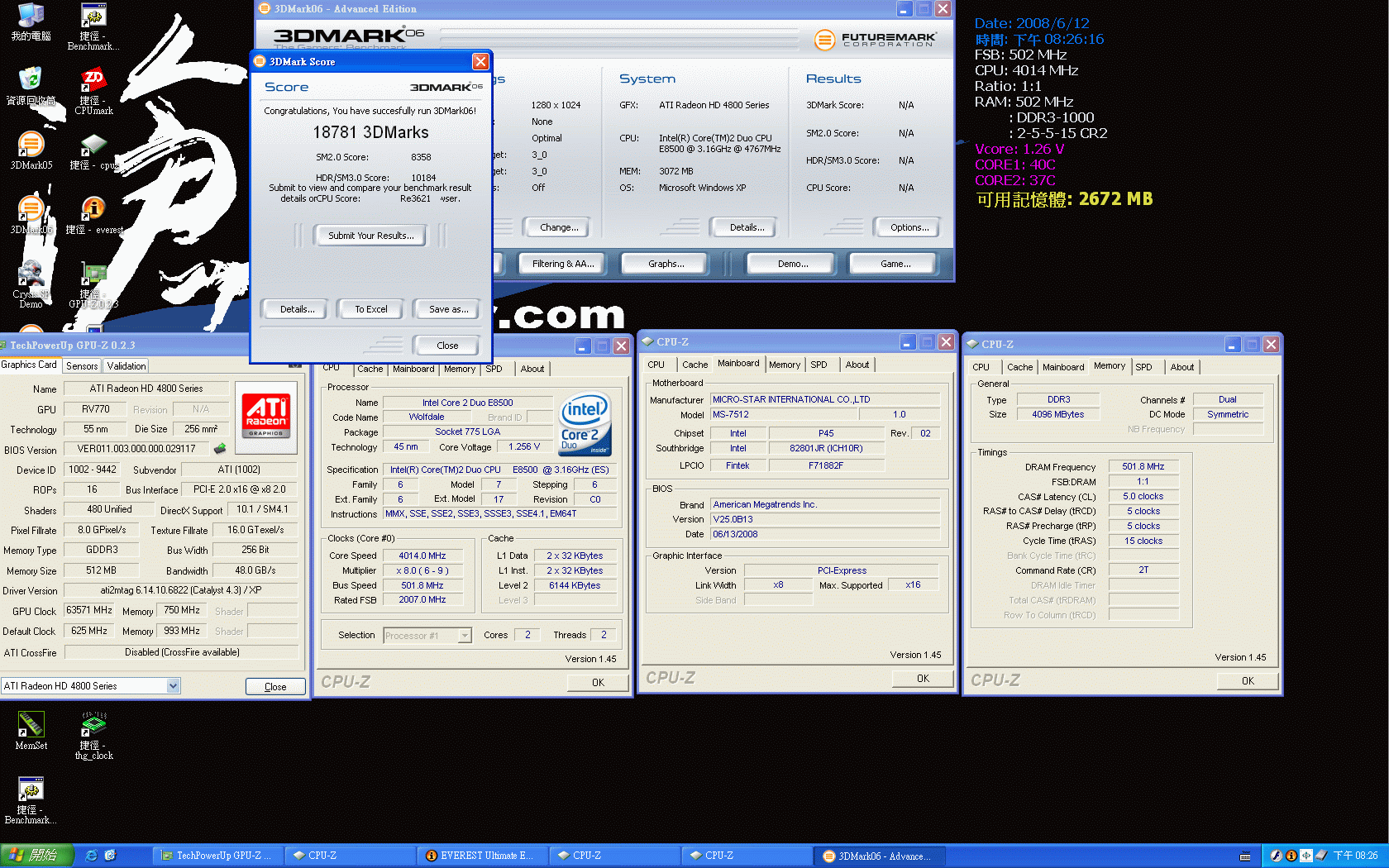Click Save as button in score dialog
The width and height of the screenshot is (1389, 868).
[x=448, y=309]
